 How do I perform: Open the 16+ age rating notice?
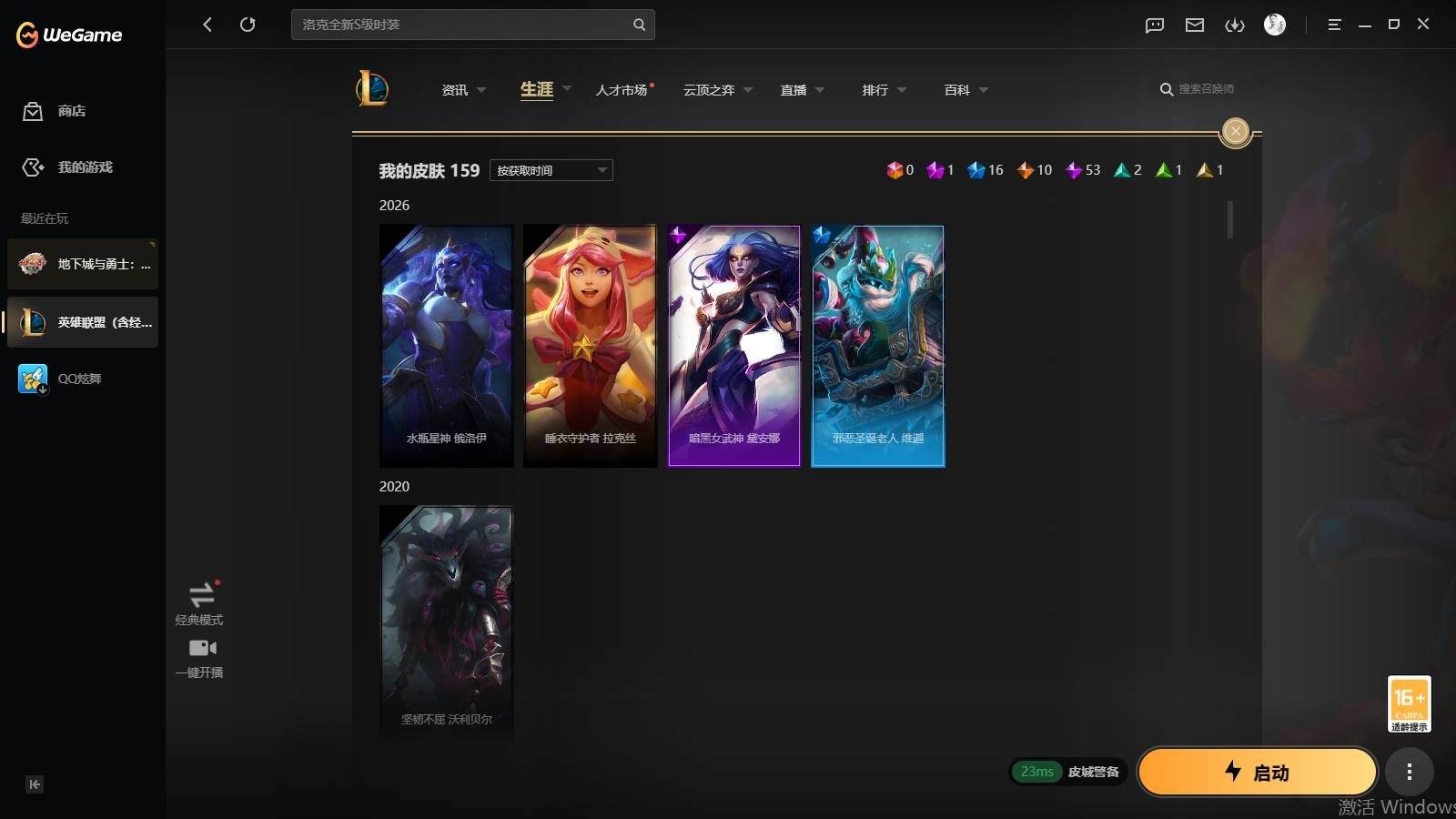1409,704
